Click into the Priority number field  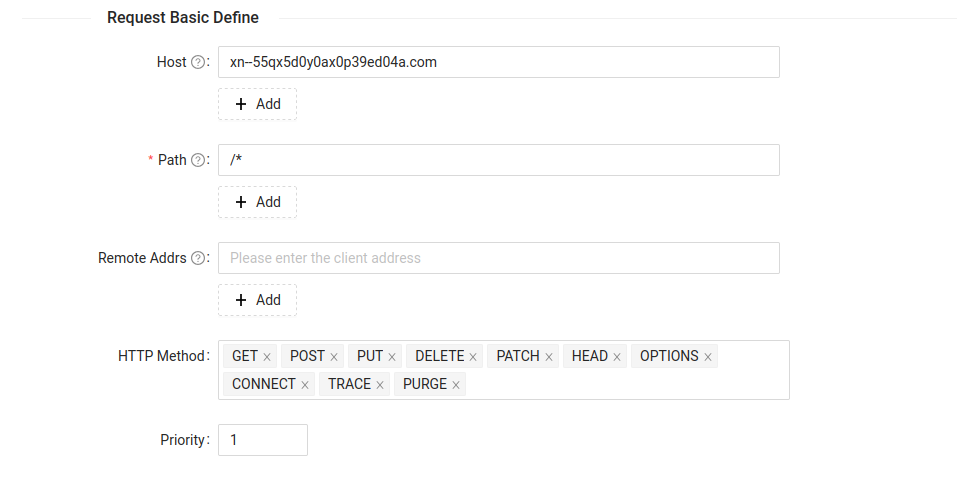tap(263, 440)
